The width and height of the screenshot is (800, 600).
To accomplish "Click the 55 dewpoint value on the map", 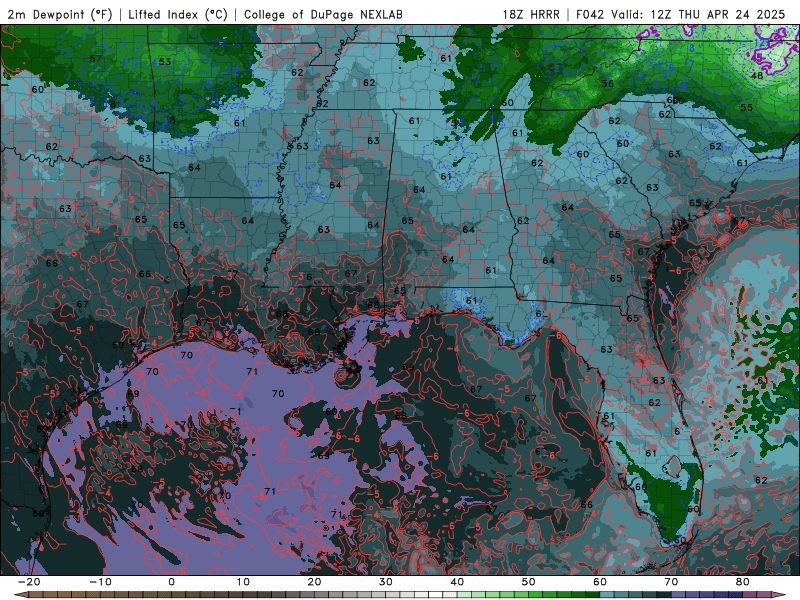I will (746, 108).
